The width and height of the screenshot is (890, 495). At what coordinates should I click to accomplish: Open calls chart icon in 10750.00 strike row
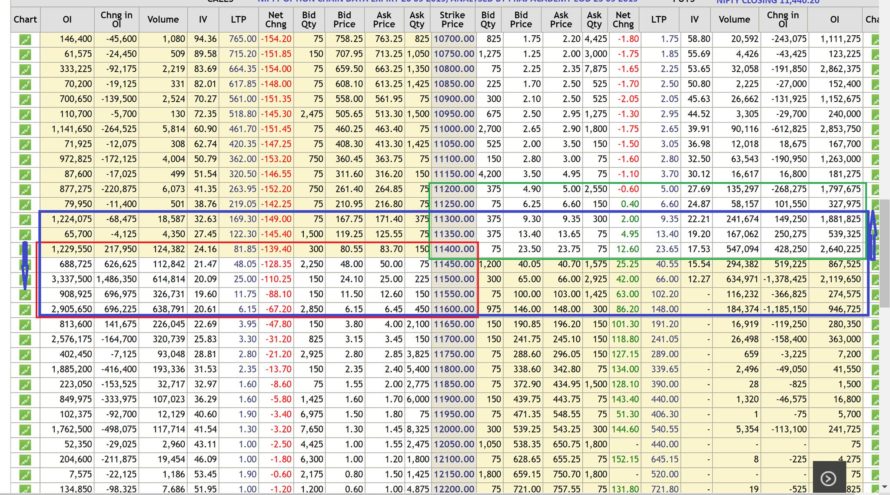pyautogui.click(x=25, y=54)
